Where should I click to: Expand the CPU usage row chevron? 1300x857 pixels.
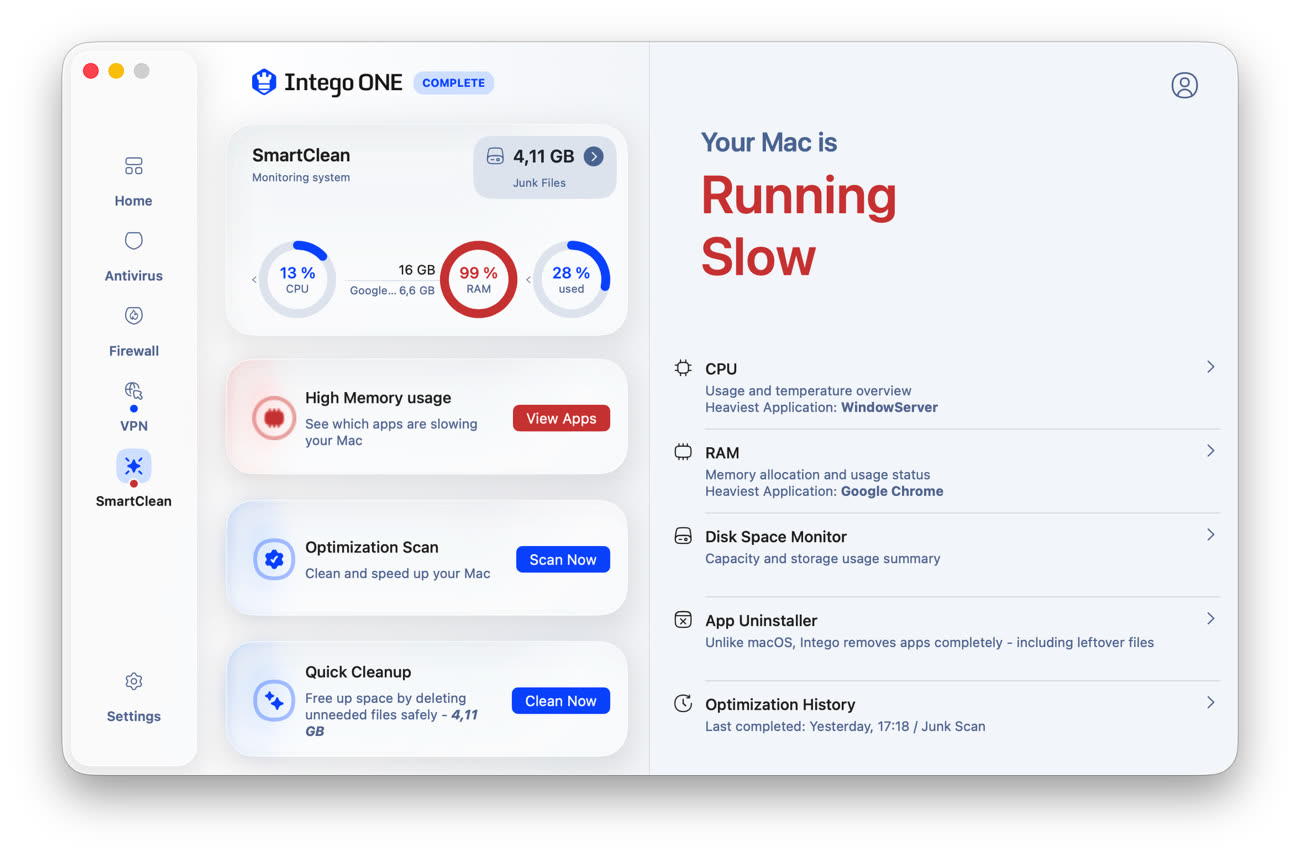(x=1210, y=367)
